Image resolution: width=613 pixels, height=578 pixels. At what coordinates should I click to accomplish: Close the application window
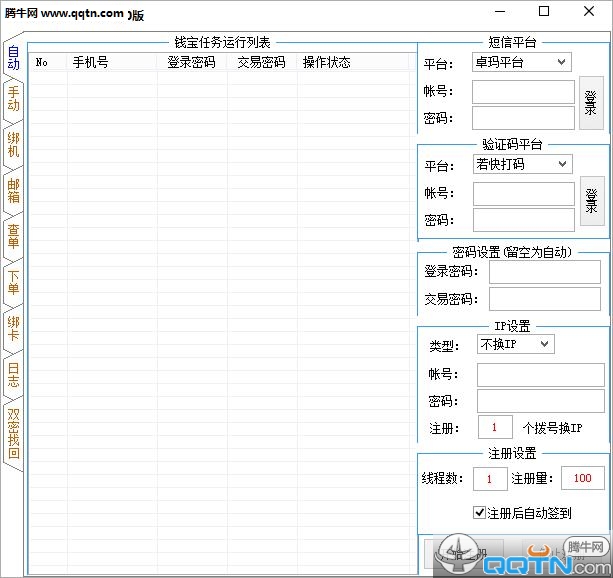589,11
